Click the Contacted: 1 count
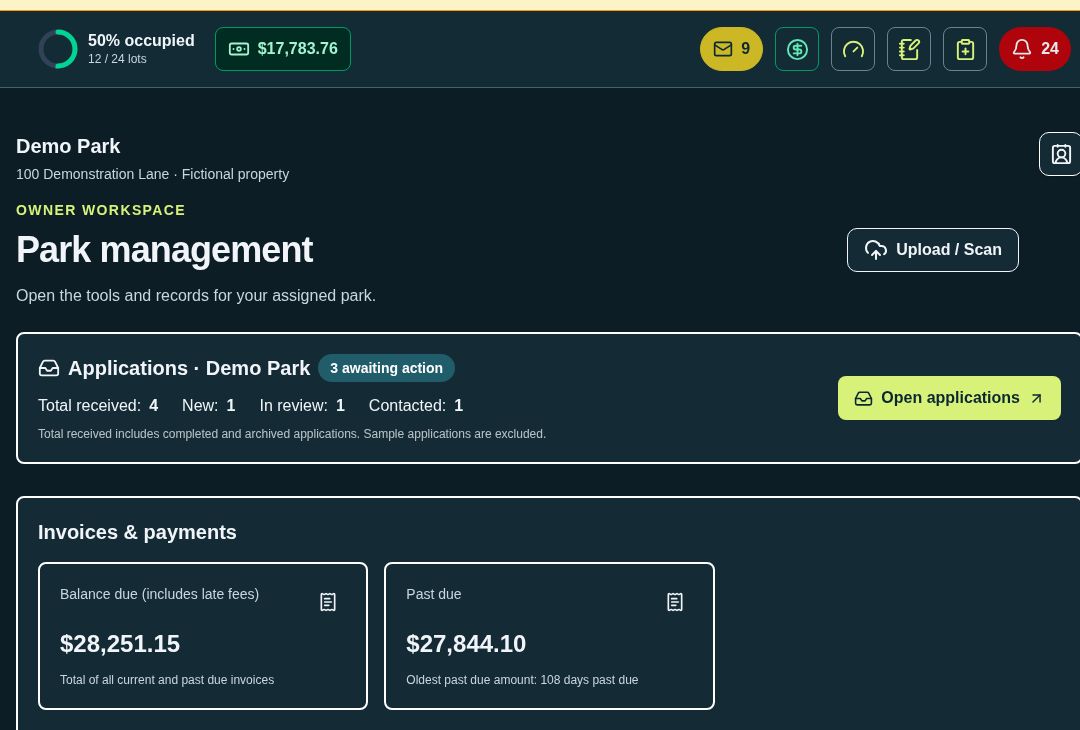This screenshot has height=730, width=1080. point(416,406)
